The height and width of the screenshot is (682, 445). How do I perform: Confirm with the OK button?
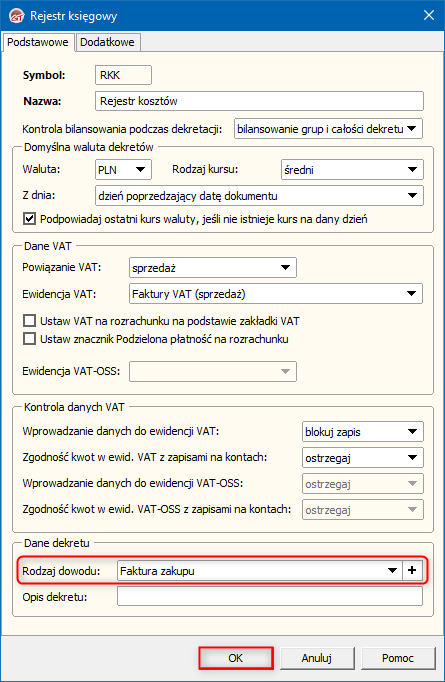[x=236, y=658]
